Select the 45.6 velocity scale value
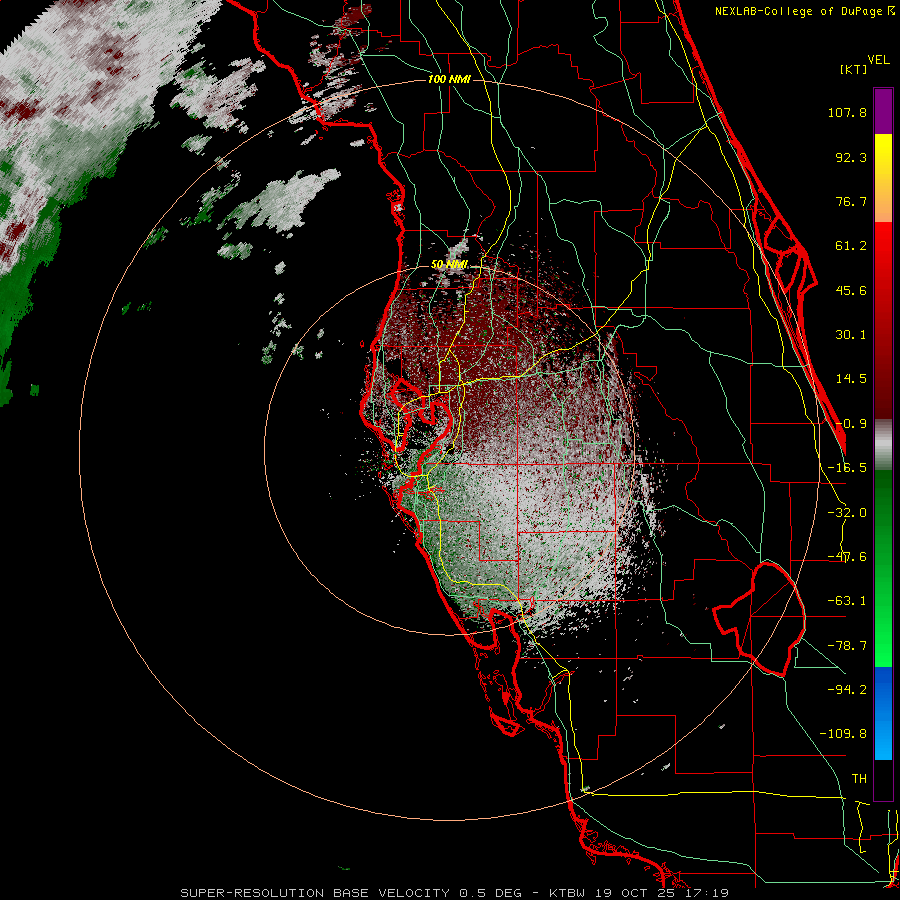 click(x=851, y=290)
